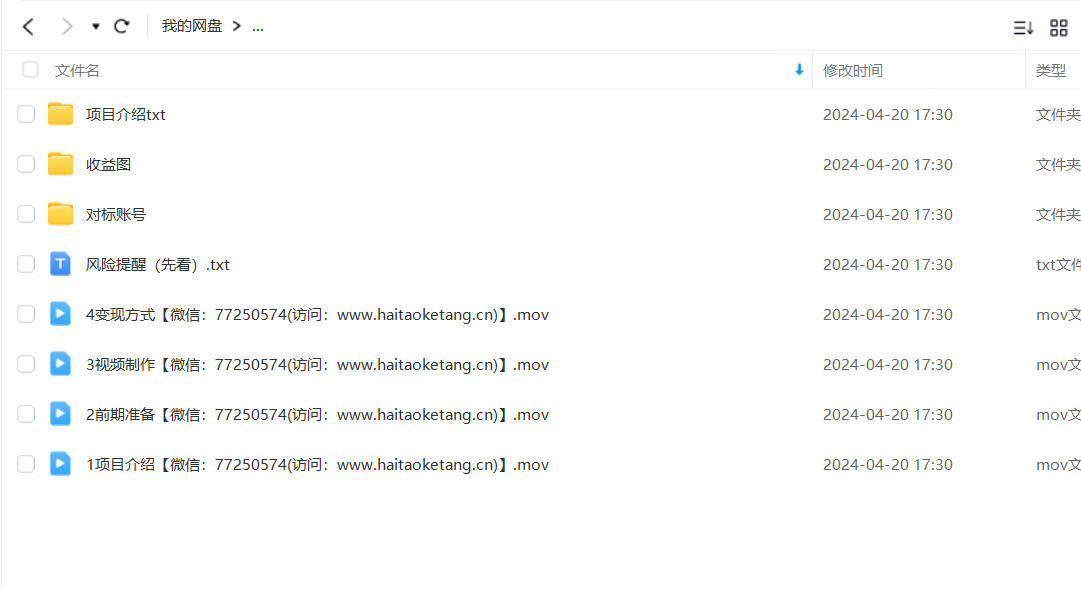Sort by 文件名 column header
This screenshot has height=589, width=1081.
[x=77, y=70]
